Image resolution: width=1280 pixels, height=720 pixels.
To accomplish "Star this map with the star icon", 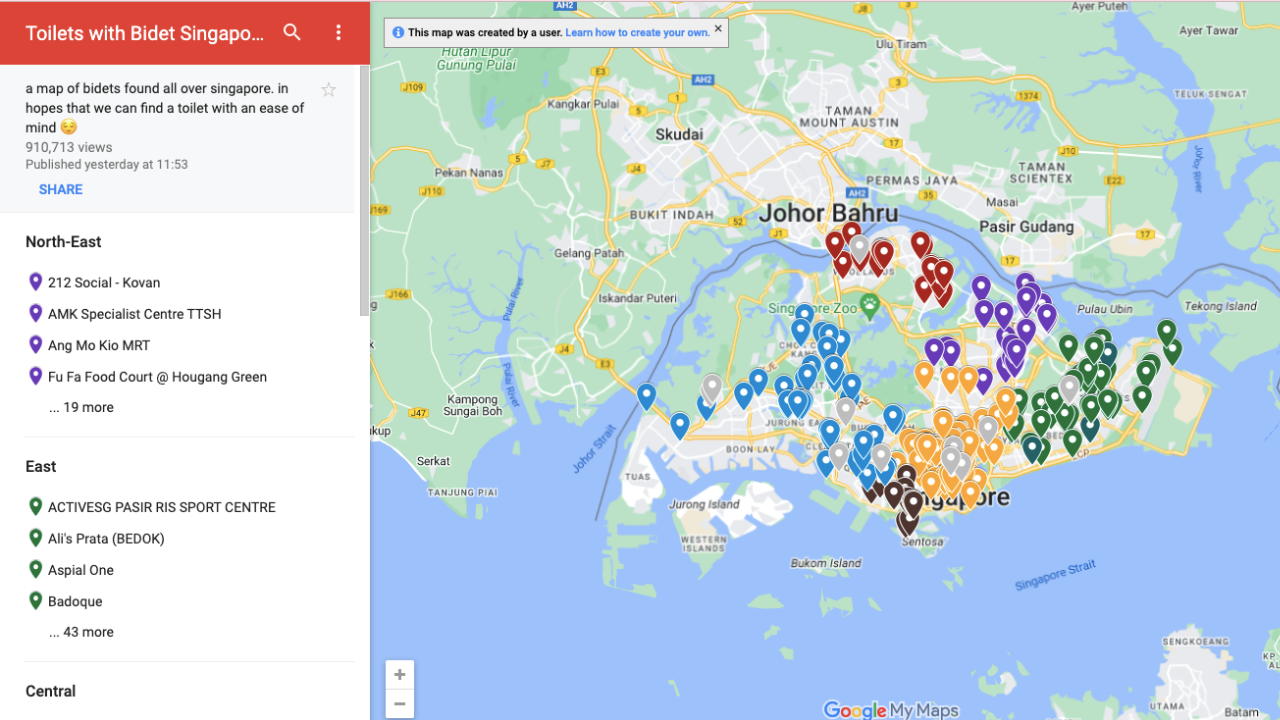I will [x=328, y=90].
